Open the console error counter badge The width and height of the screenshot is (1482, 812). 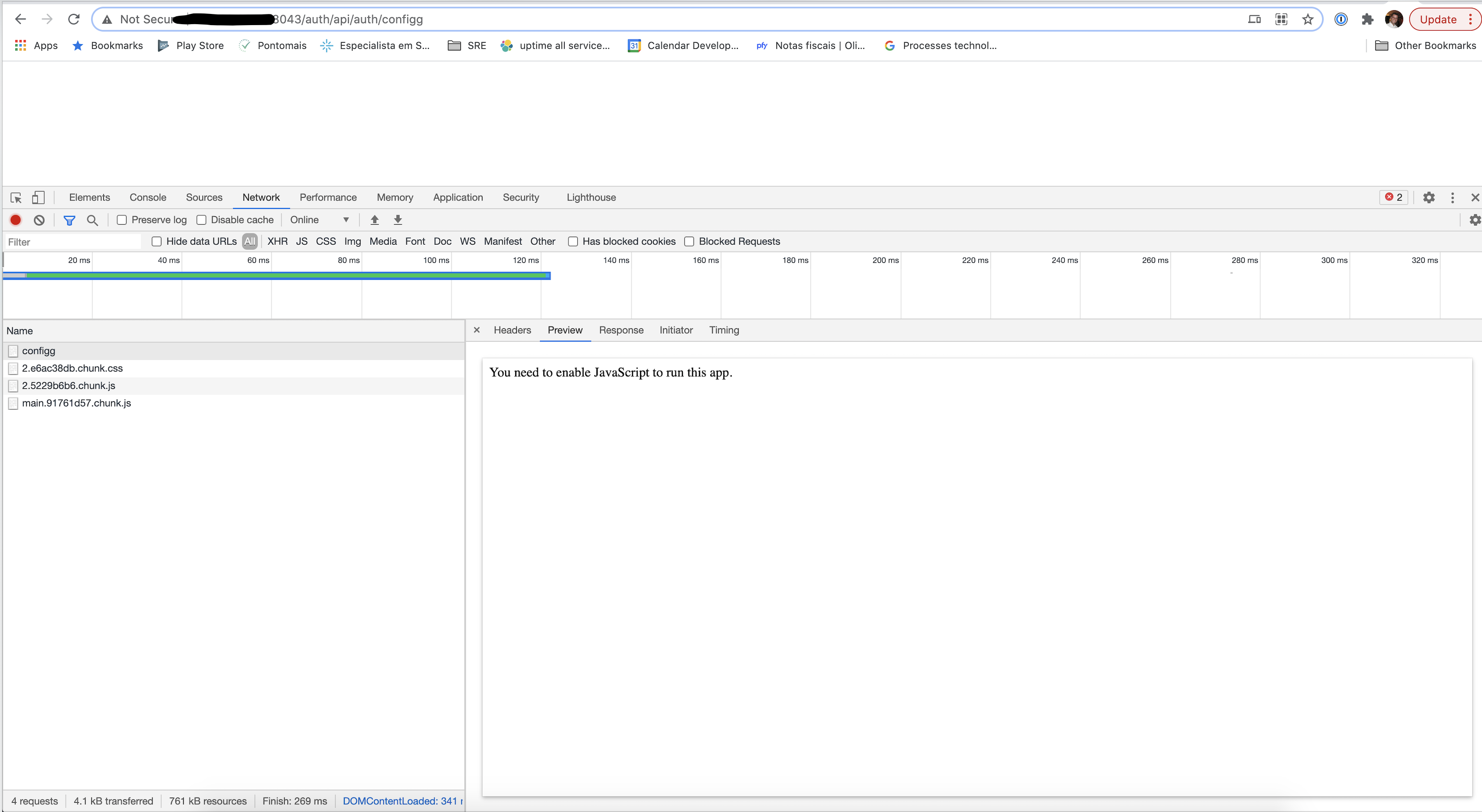1394,197
